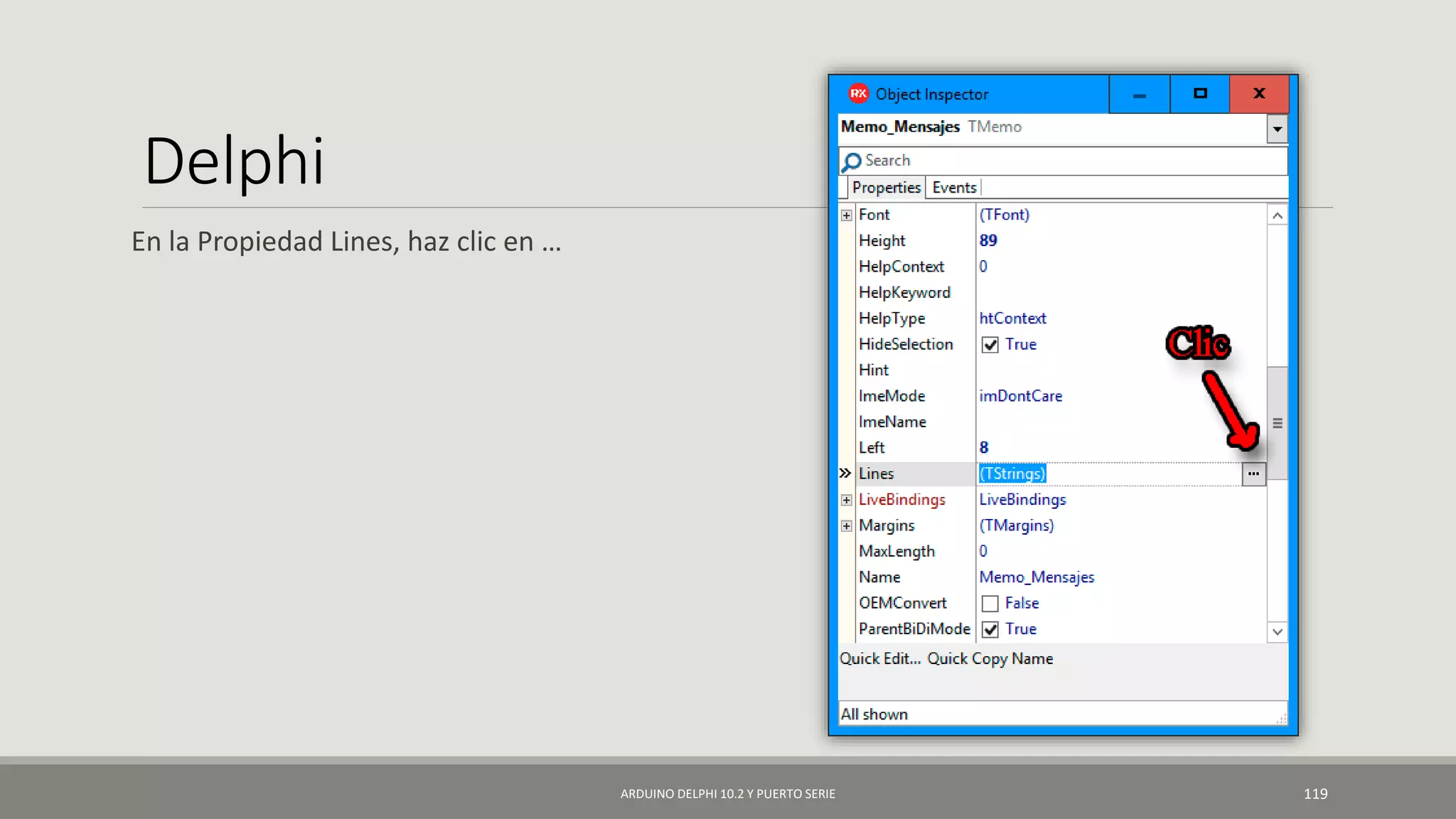Click the Height value 89

(x=988, y=241)
